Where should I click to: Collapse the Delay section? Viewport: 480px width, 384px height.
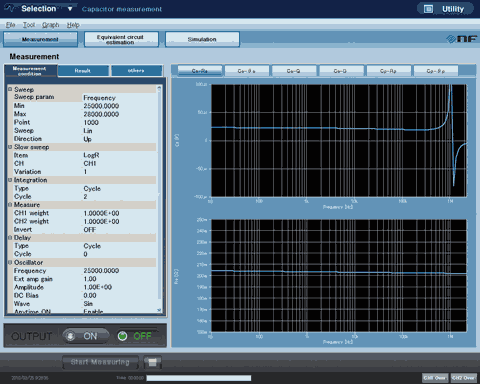(10, 238)
